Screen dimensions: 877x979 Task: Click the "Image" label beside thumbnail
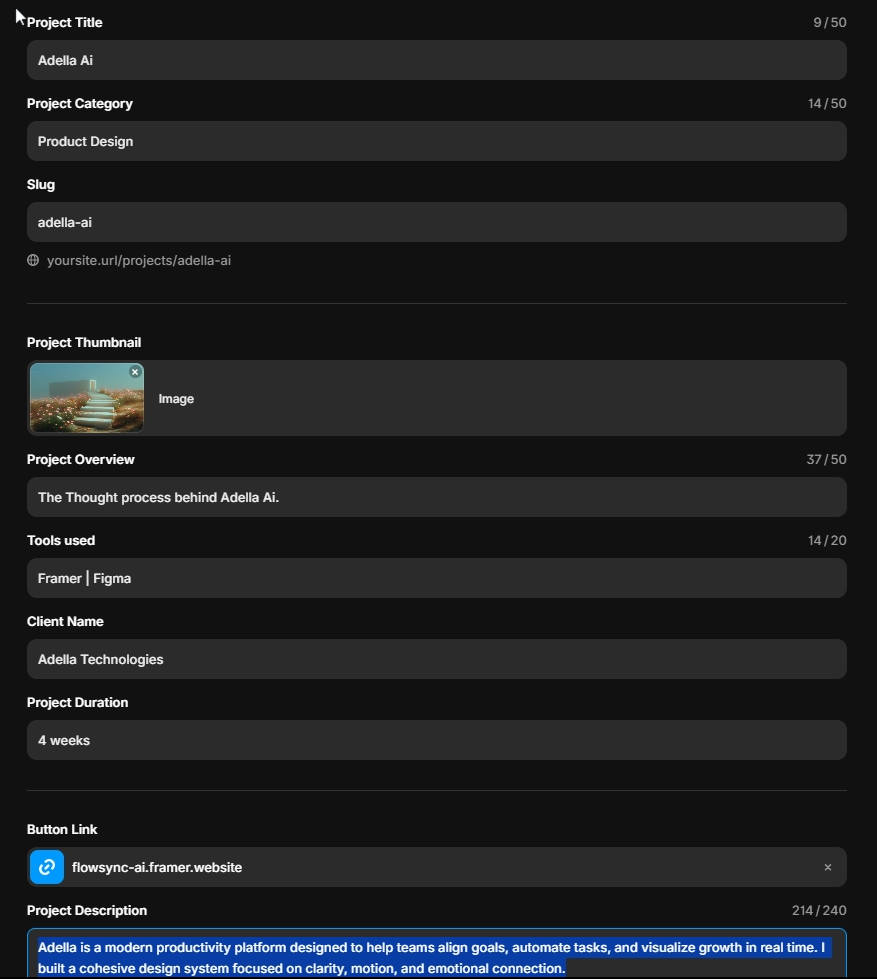click(x=176, y=399)
